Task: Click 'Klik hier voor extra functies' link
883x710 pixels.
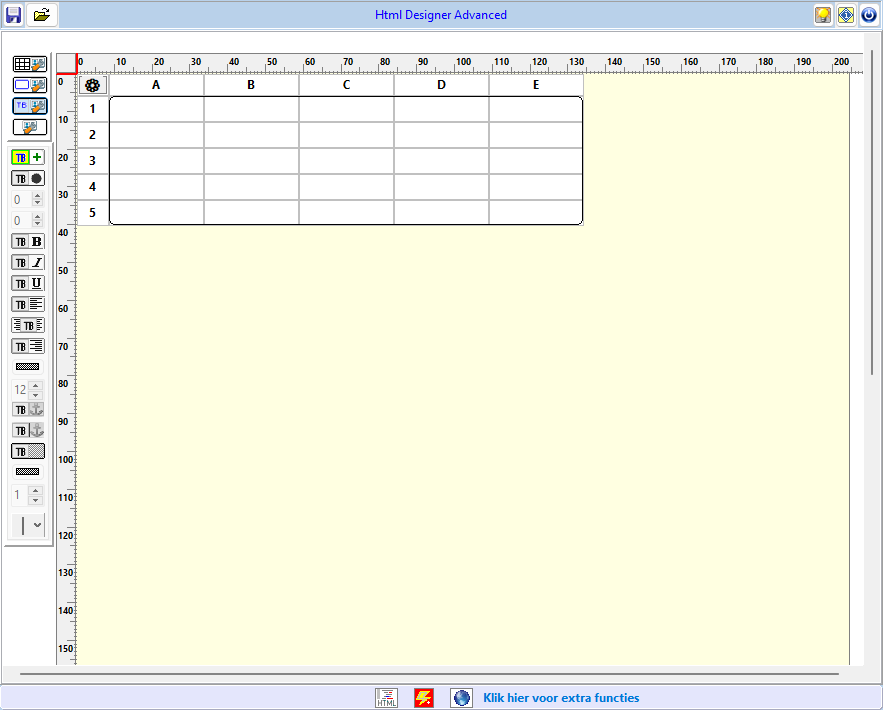Action: click(561, 698)
